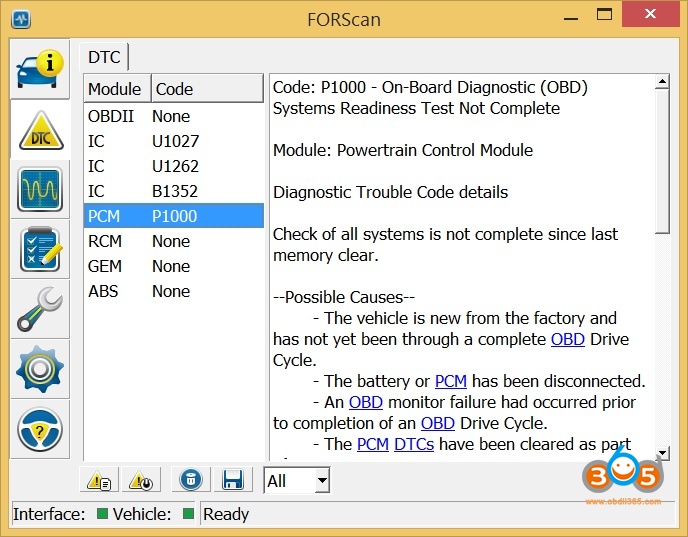Click the scrollbar up arrow

click(662, 82)
